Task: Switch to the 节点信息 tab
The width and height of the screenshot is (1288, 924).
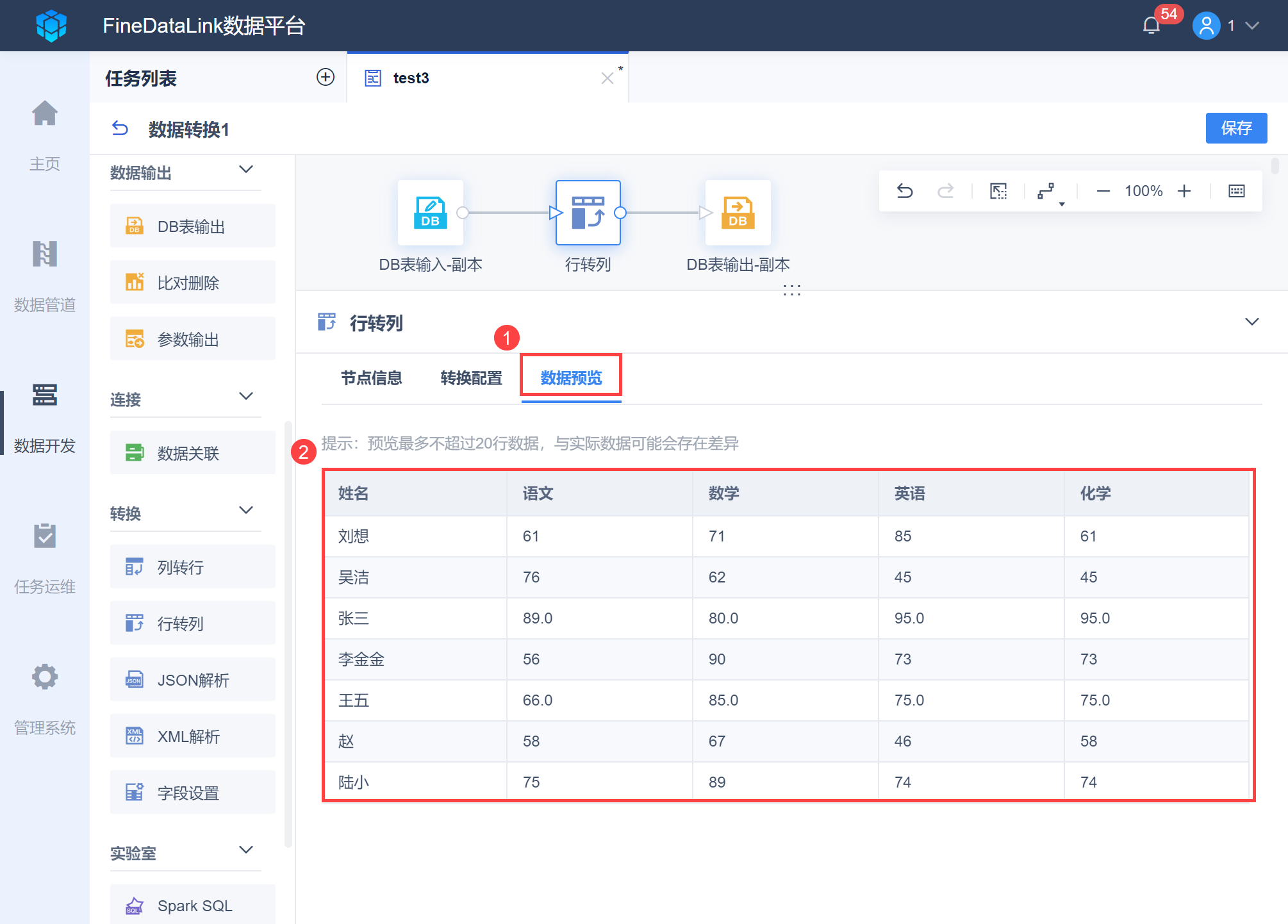Action: pyautogui.click(x=371, y=378)
